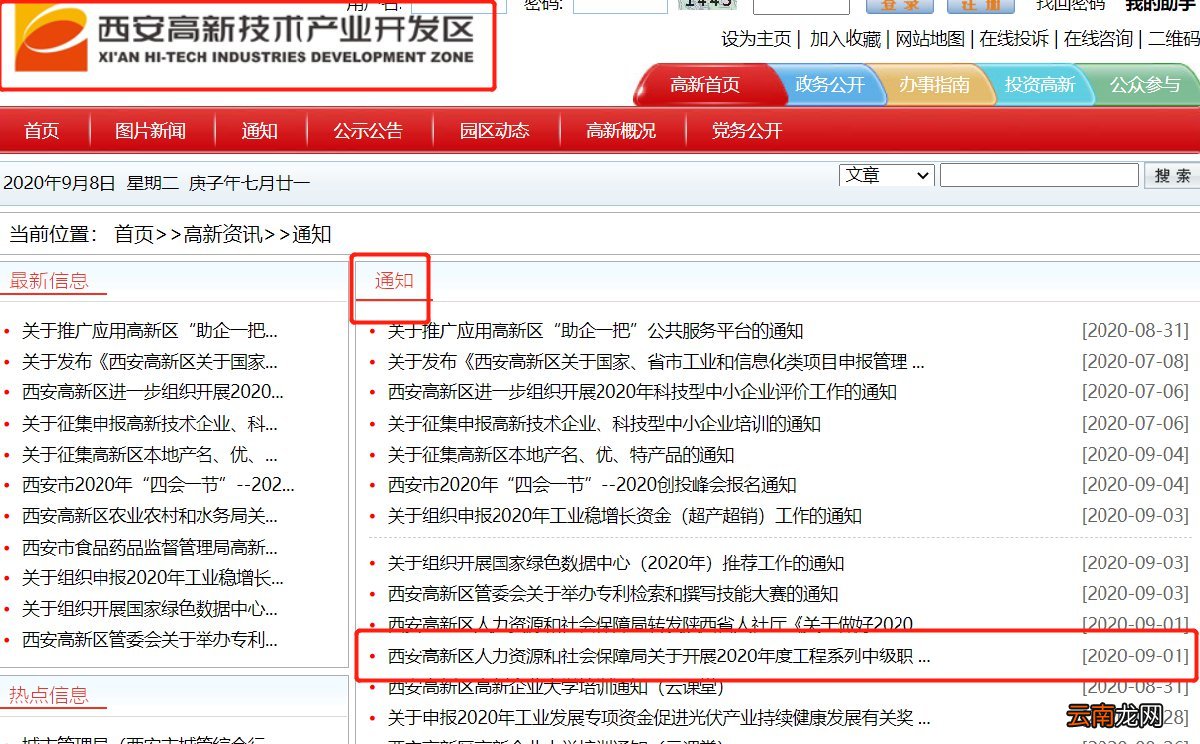Open the 网站地图 link
Screen dimensions: 1200x744
point(930,39)
